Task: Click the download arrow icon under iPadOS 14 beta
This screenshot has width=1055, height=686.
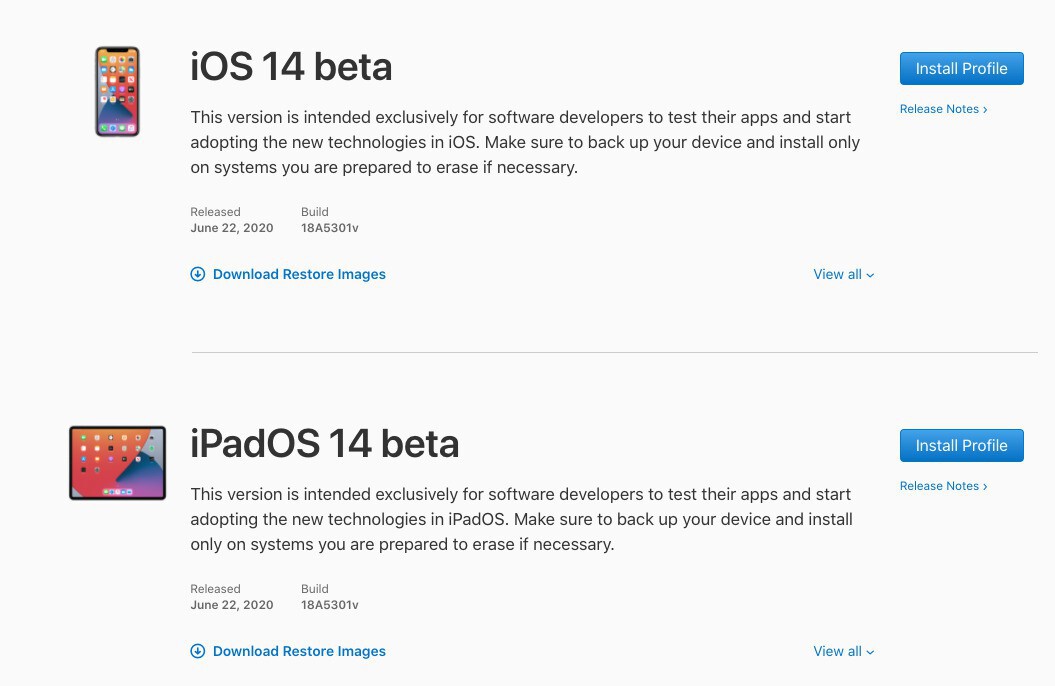Action: pyautogui.click(x=198, y=651)
